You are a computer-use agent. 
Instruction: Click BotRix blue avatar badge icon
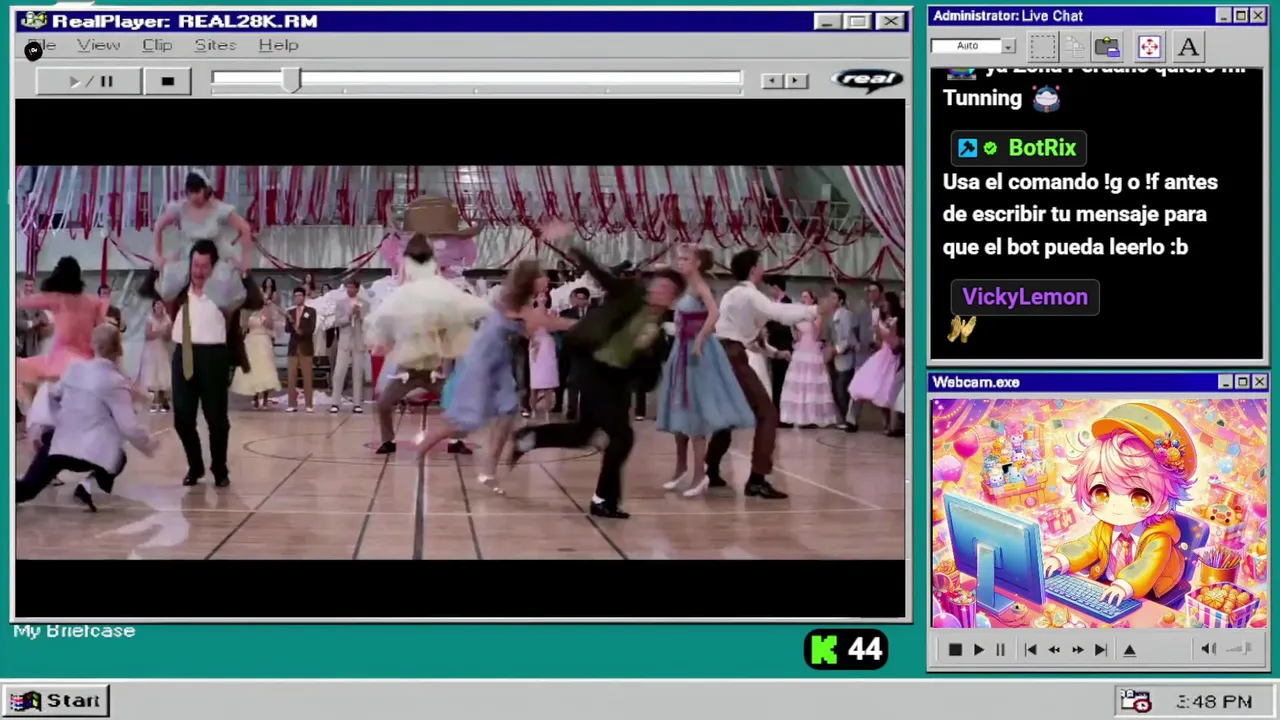(x=967, y=148)
